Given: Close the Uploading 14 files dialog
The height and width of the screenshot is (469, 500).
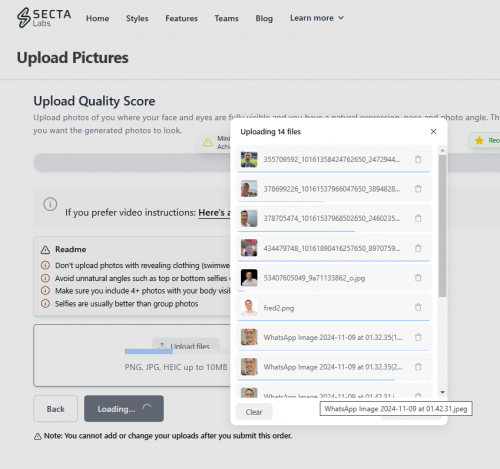Looking at the screenshot, I should click(433, 132).
